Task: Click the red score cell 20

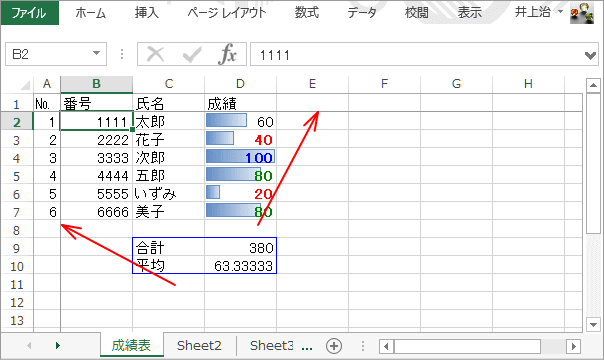Action: [240, 194]
